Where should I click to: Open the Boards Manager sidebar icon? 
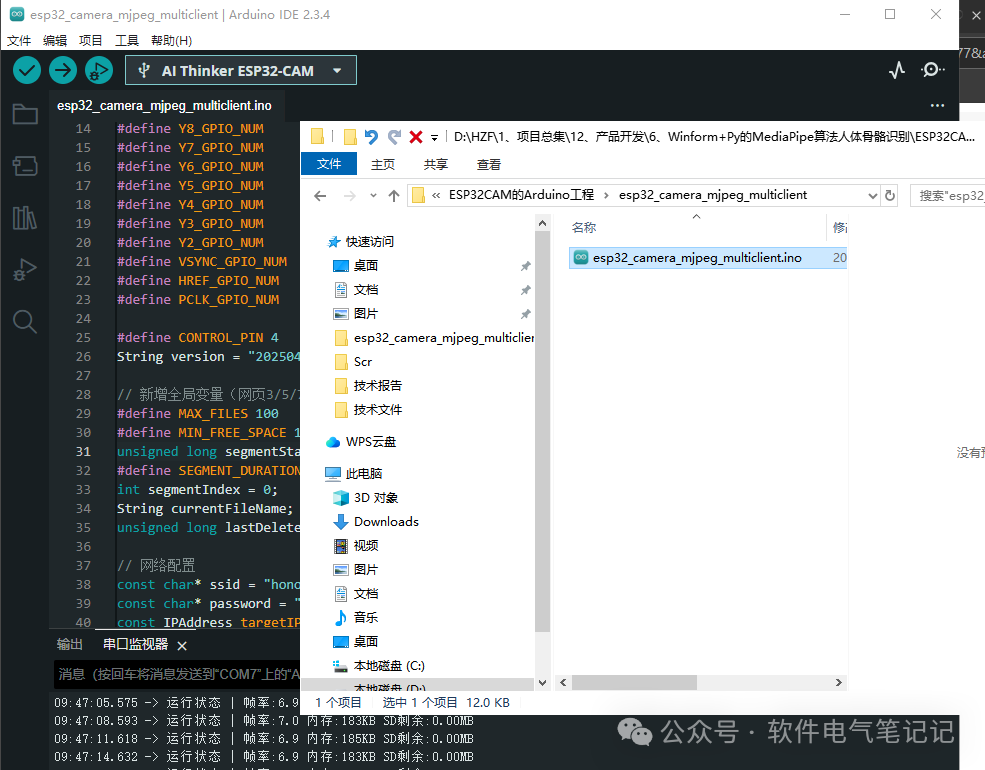coord(25,166)
